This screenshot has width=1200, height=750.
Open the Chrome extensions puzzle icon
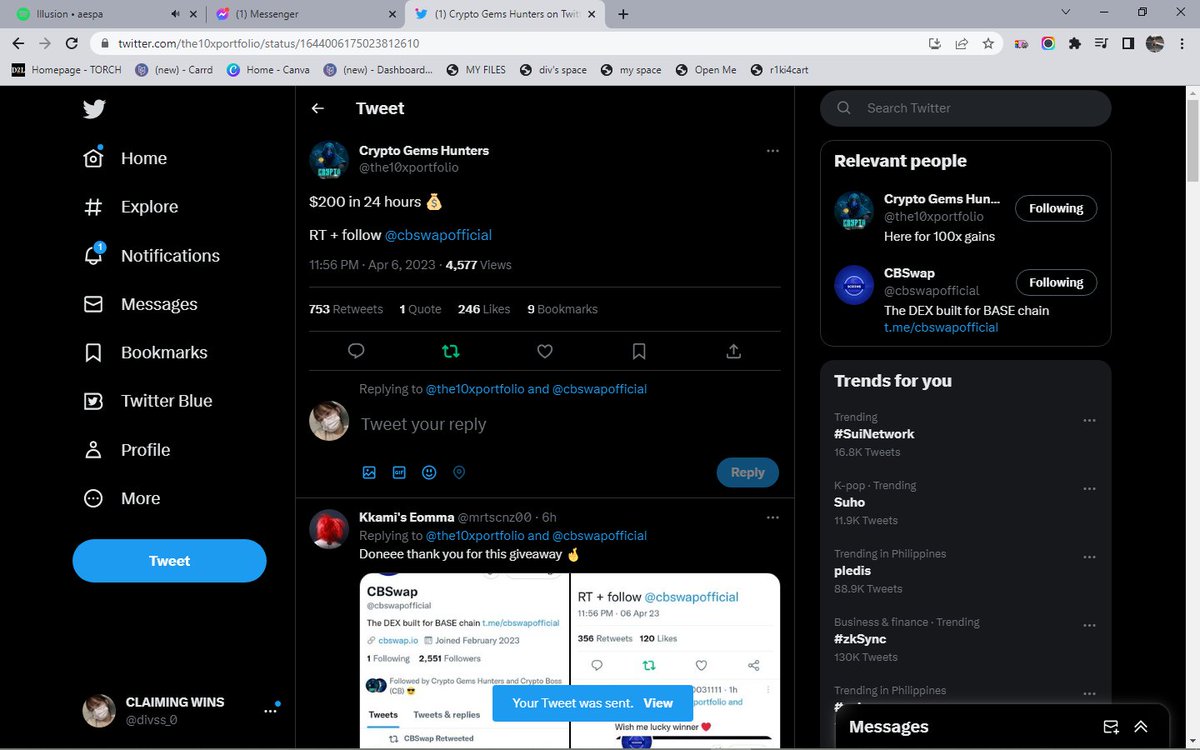point(1074,43)
